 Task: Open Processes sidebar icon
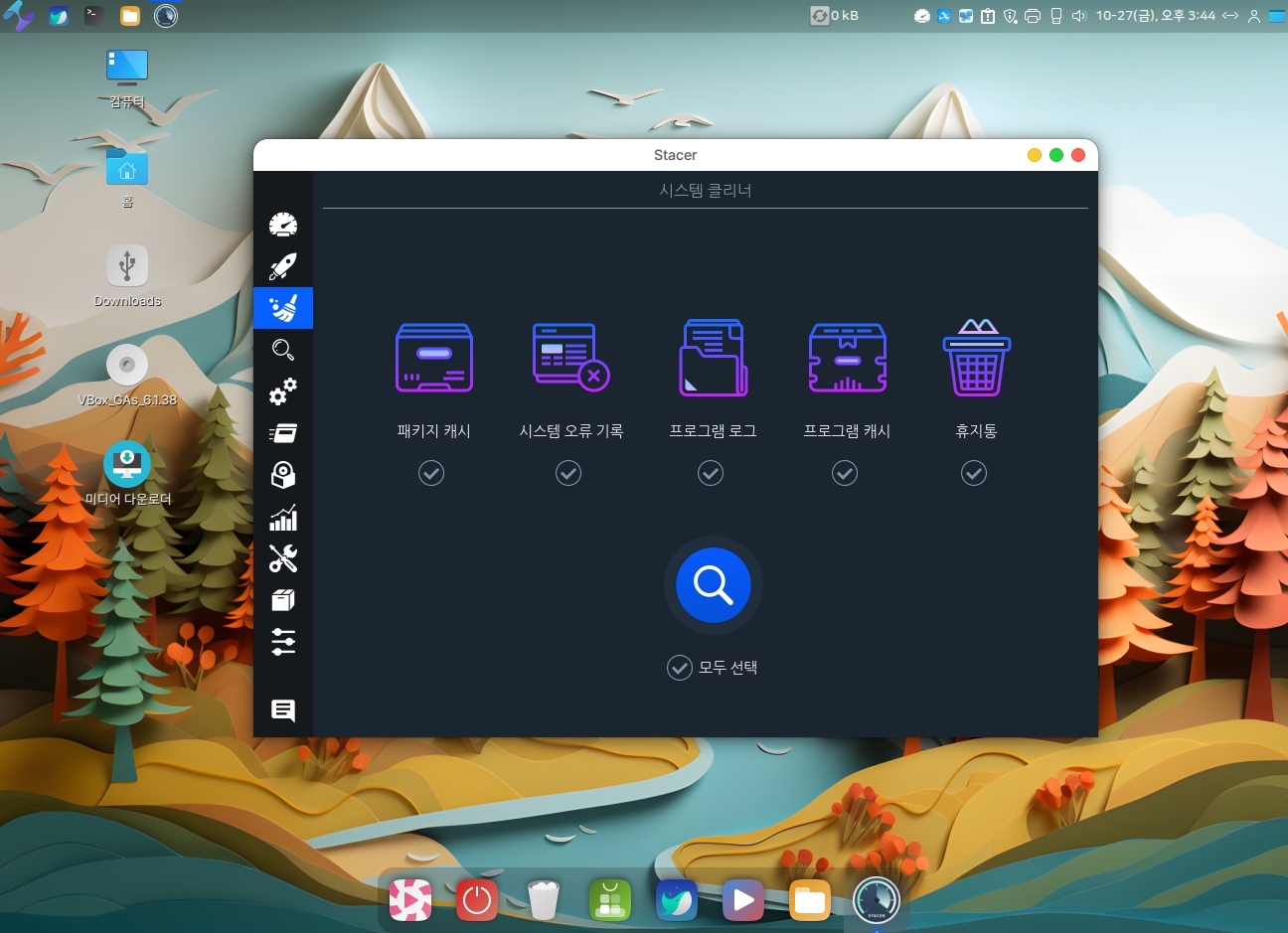[x=283, y=433]
